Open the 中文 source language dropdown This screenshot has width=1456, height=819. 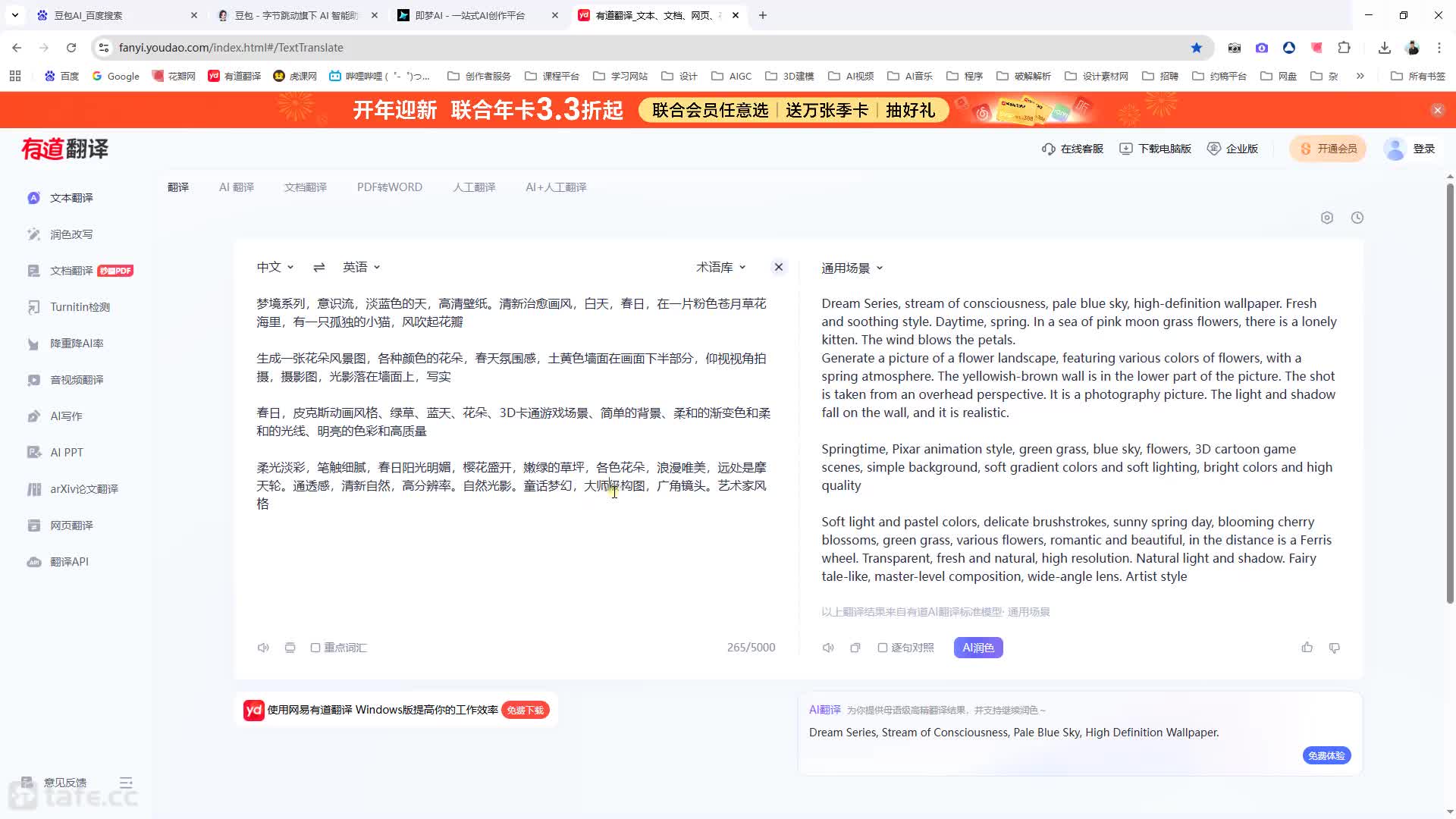[275, 267]
